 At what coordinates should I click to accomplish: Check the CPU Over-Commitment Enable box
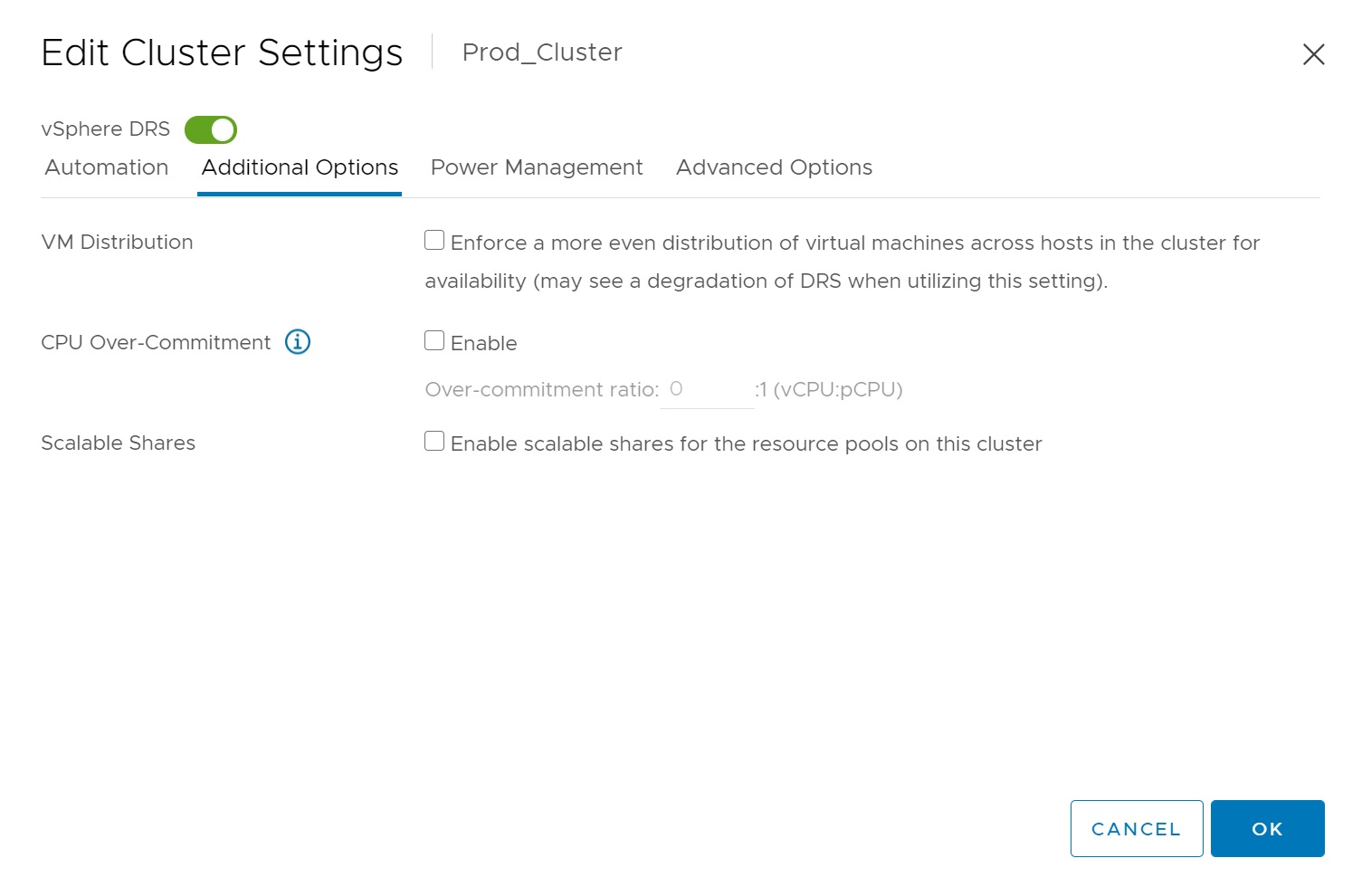[x=434, y=341]
